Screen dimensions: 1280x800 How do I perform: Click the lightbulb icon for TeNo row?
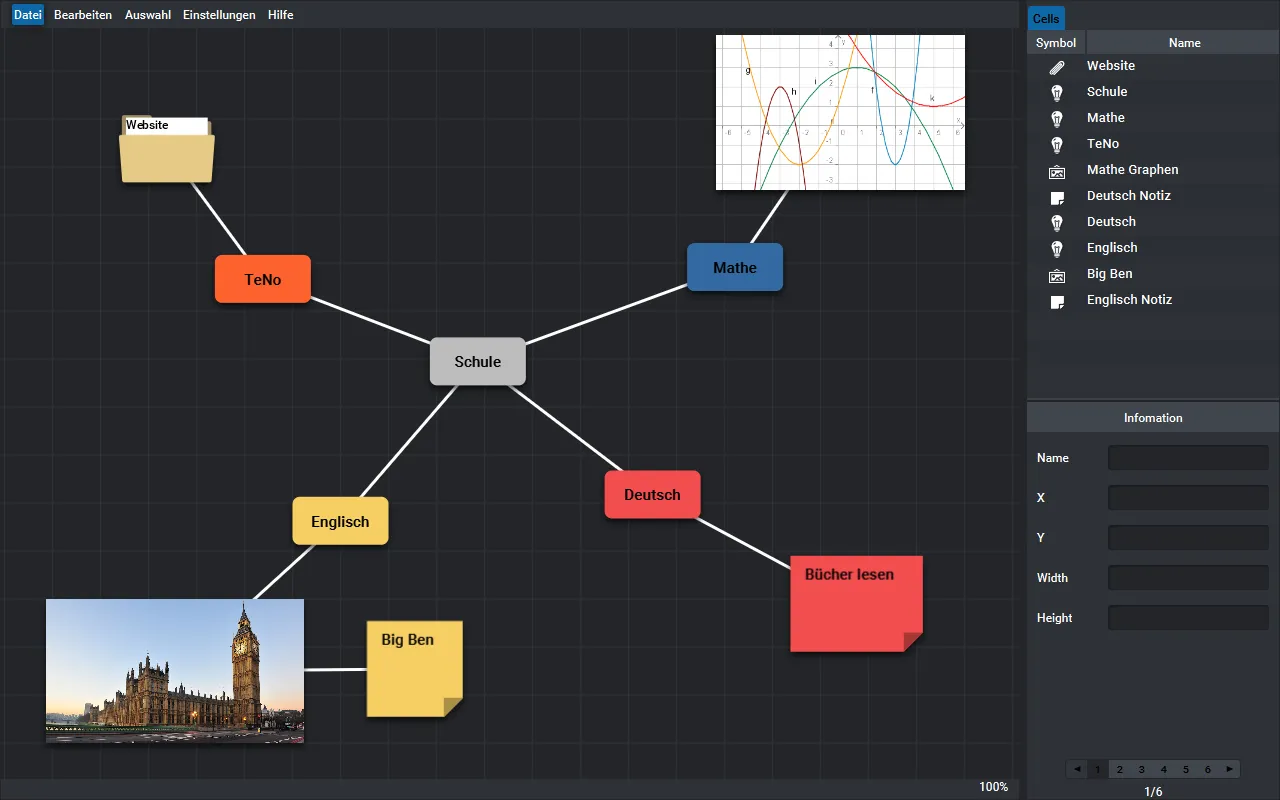coord(1056,145)
